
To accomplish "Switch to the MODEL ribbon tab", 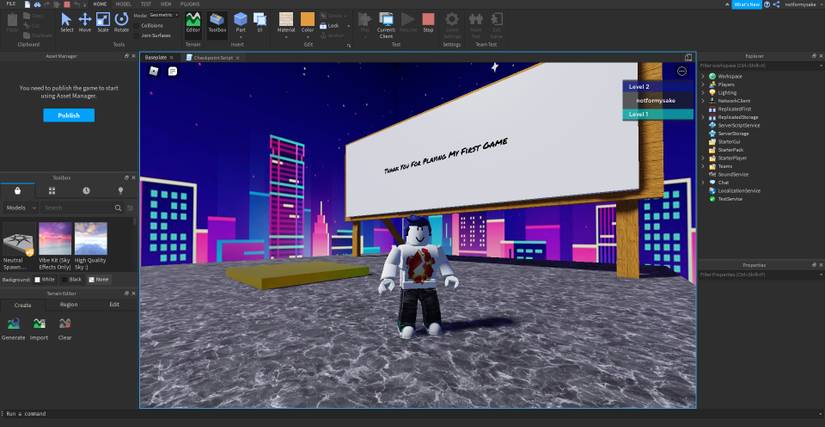I will 124,4.
